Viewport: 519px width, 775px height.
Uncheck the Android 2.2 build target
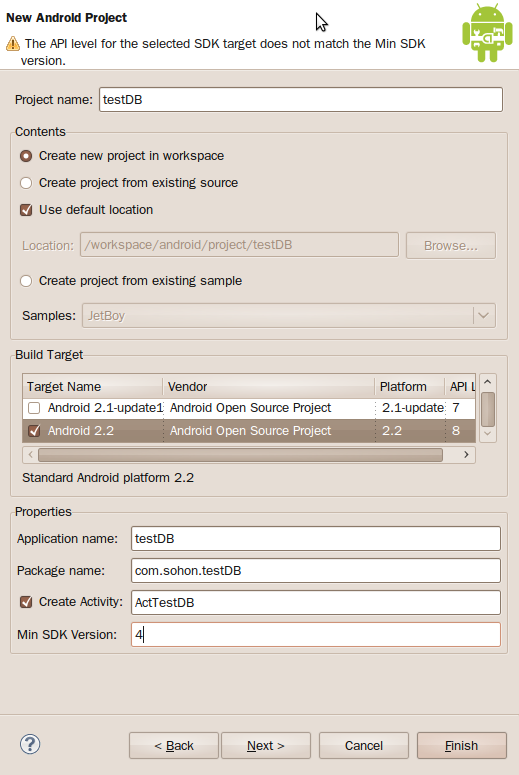click(x=34, y=431)
